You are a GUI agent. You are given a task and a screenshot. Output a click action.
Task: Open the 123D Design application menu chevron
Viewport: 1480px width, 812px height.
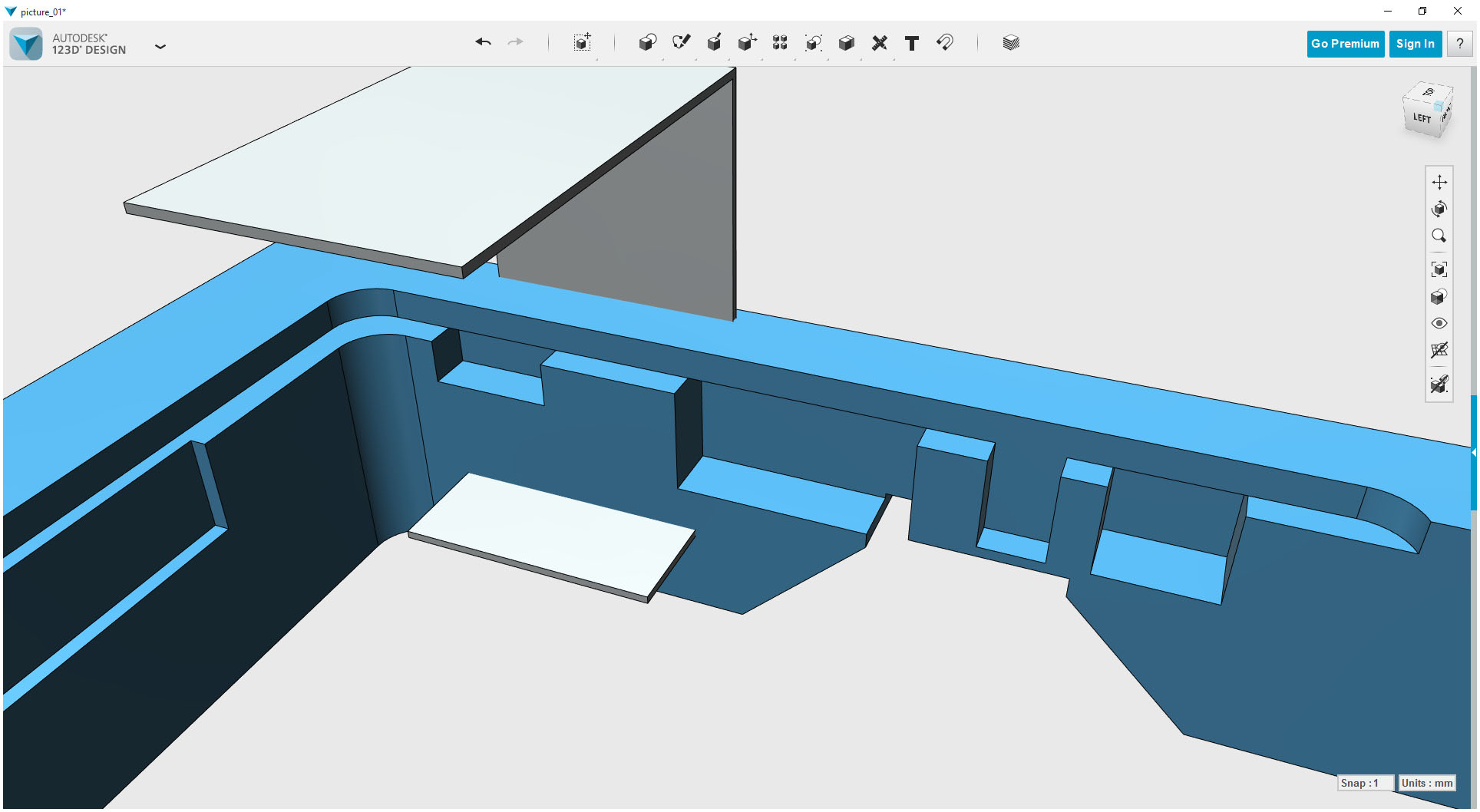coord(160,46)
